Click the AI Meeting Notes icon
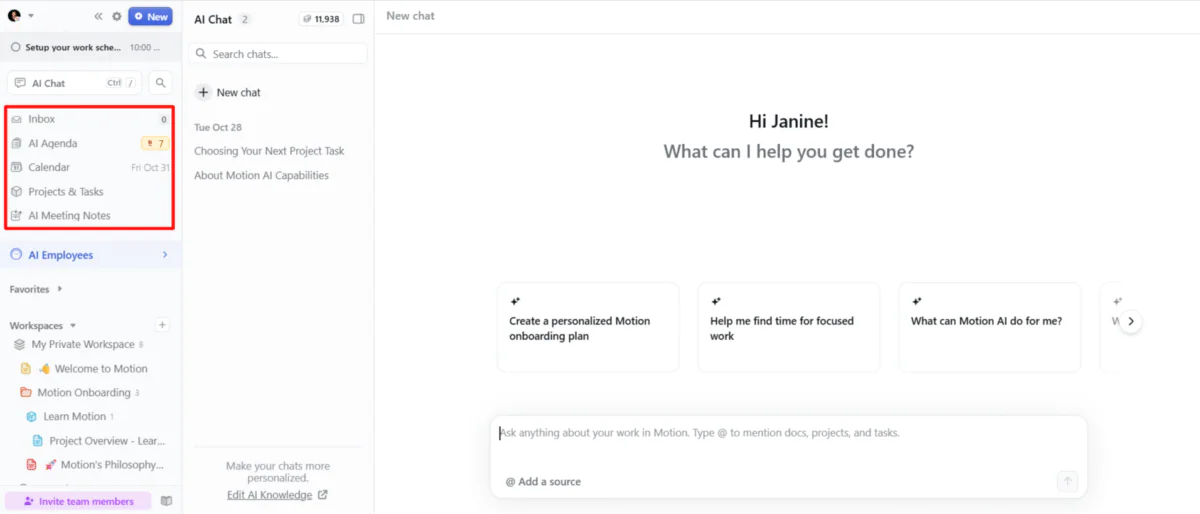The width and height of the screenshot is (1200, 514). coord(16,215)
